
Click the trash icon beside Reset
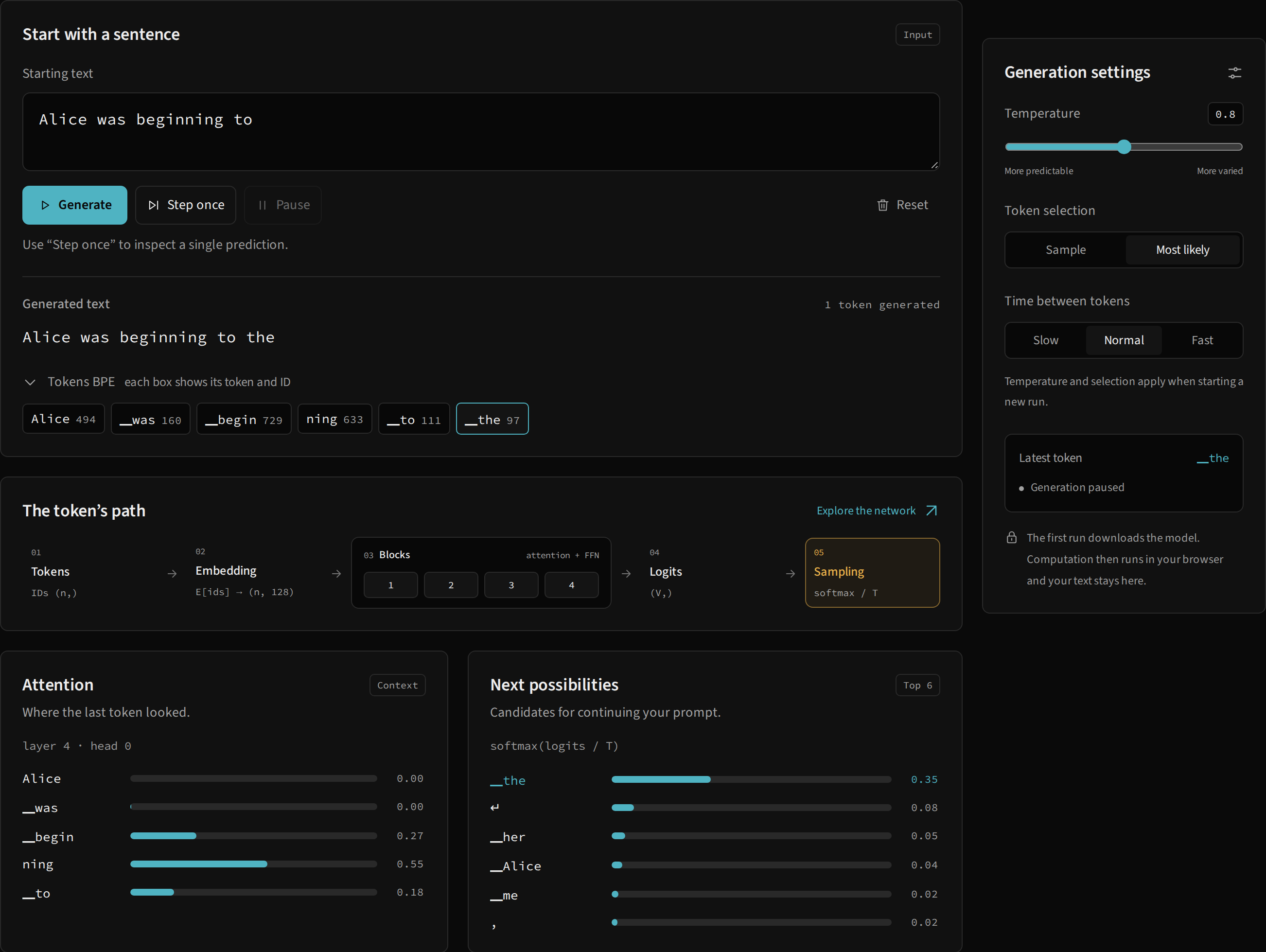(882, 205)
